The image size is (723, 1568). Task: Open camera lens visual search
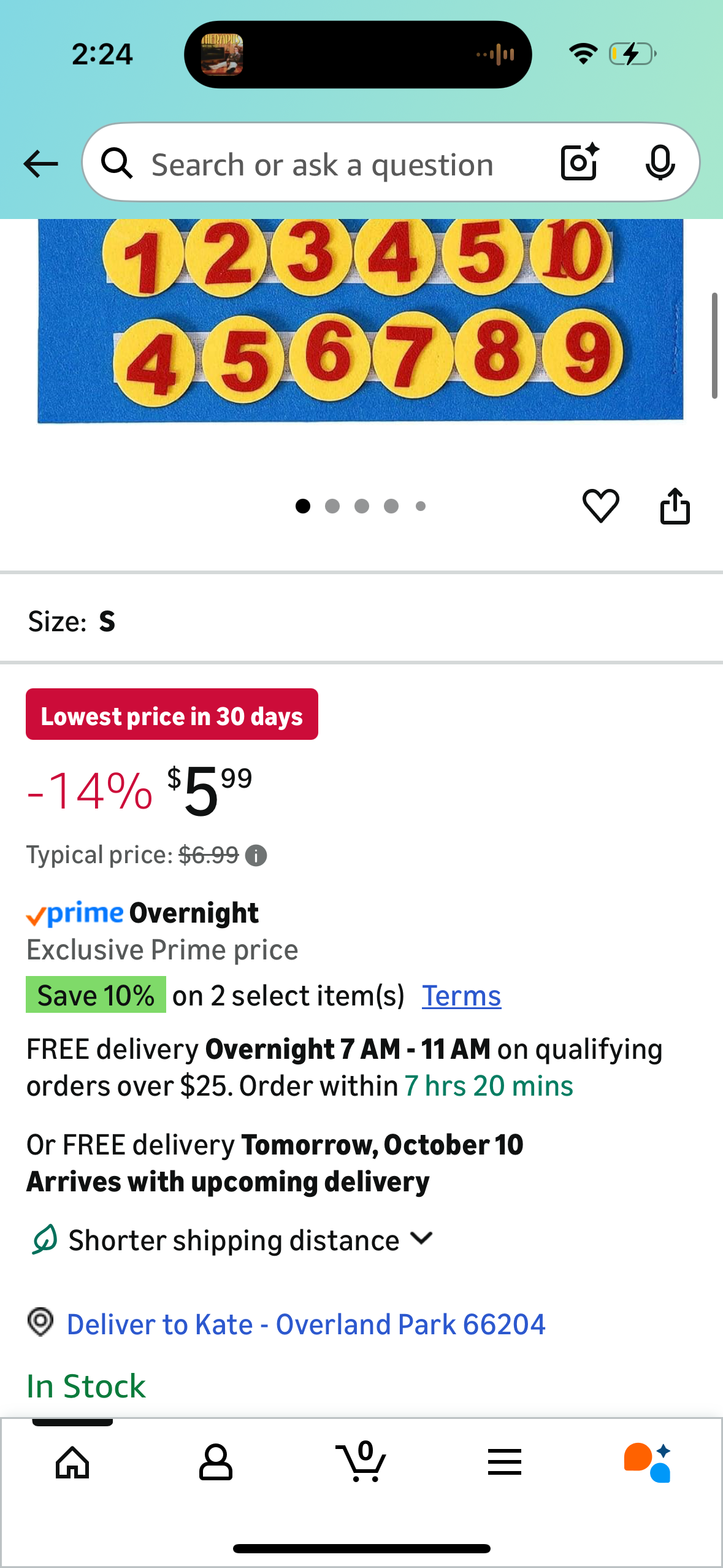point(579,163)
